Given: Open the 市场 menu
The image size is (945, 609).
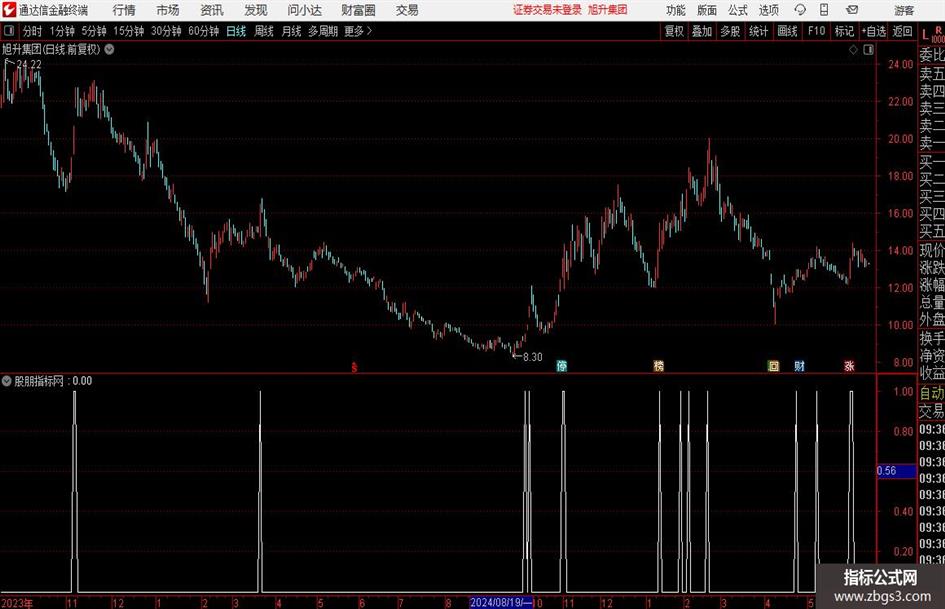Looking at the screenshot, I should pos(168,10).
